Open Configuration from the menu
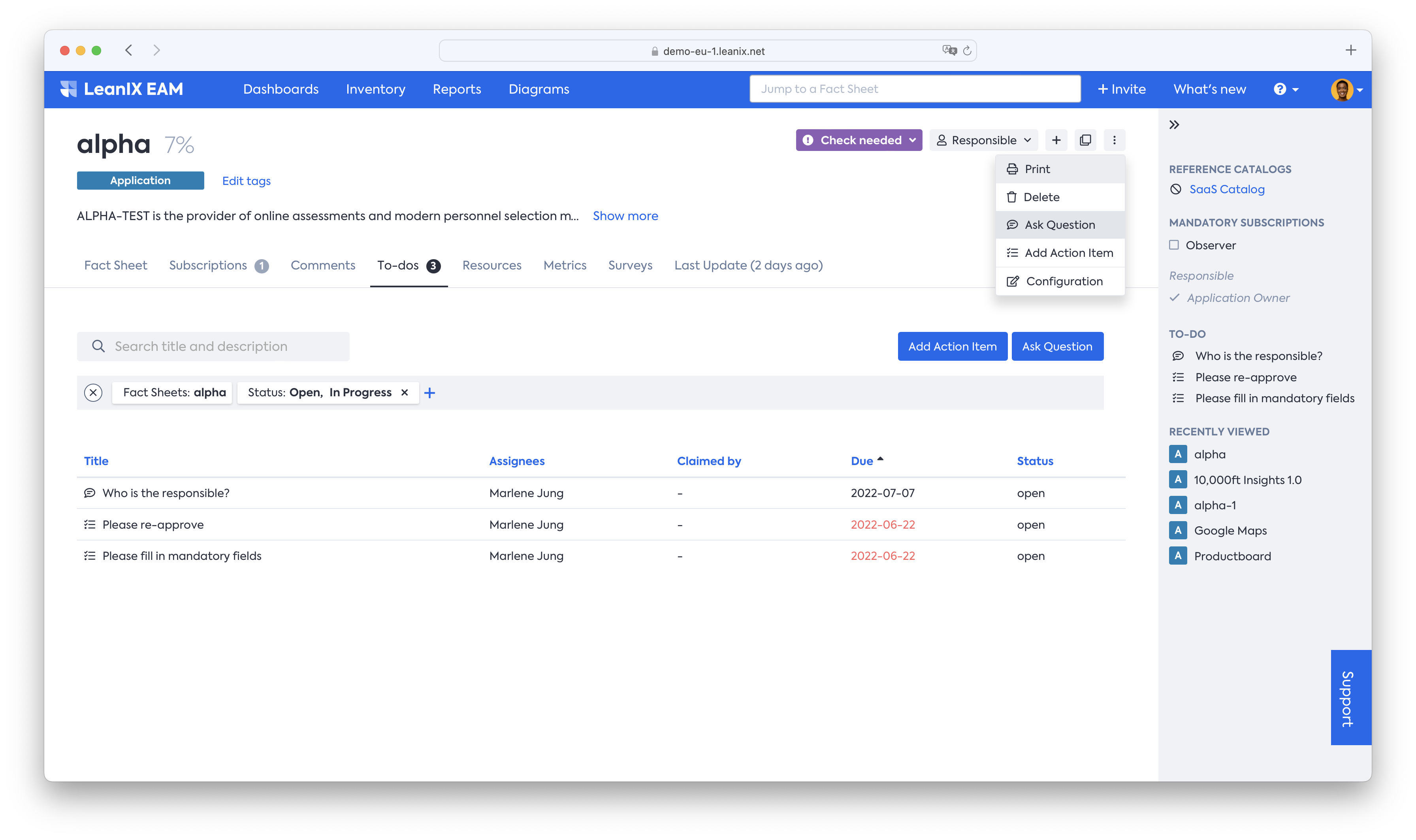Image resolution: width=1416 pixels, height=840 pixels. pos(1060,281)
